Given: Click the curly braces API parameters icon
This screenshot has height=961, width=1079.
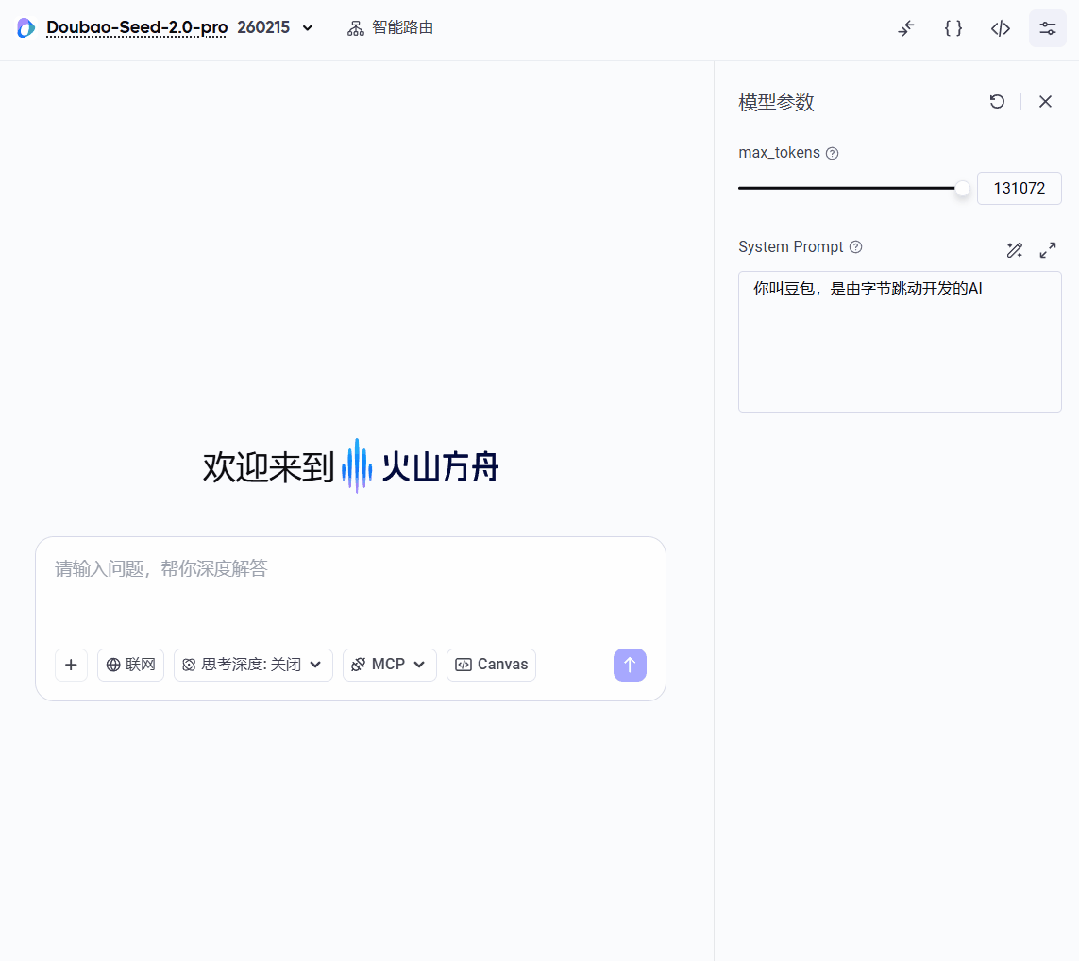Looking at the screenshot, I should (953, 28).
